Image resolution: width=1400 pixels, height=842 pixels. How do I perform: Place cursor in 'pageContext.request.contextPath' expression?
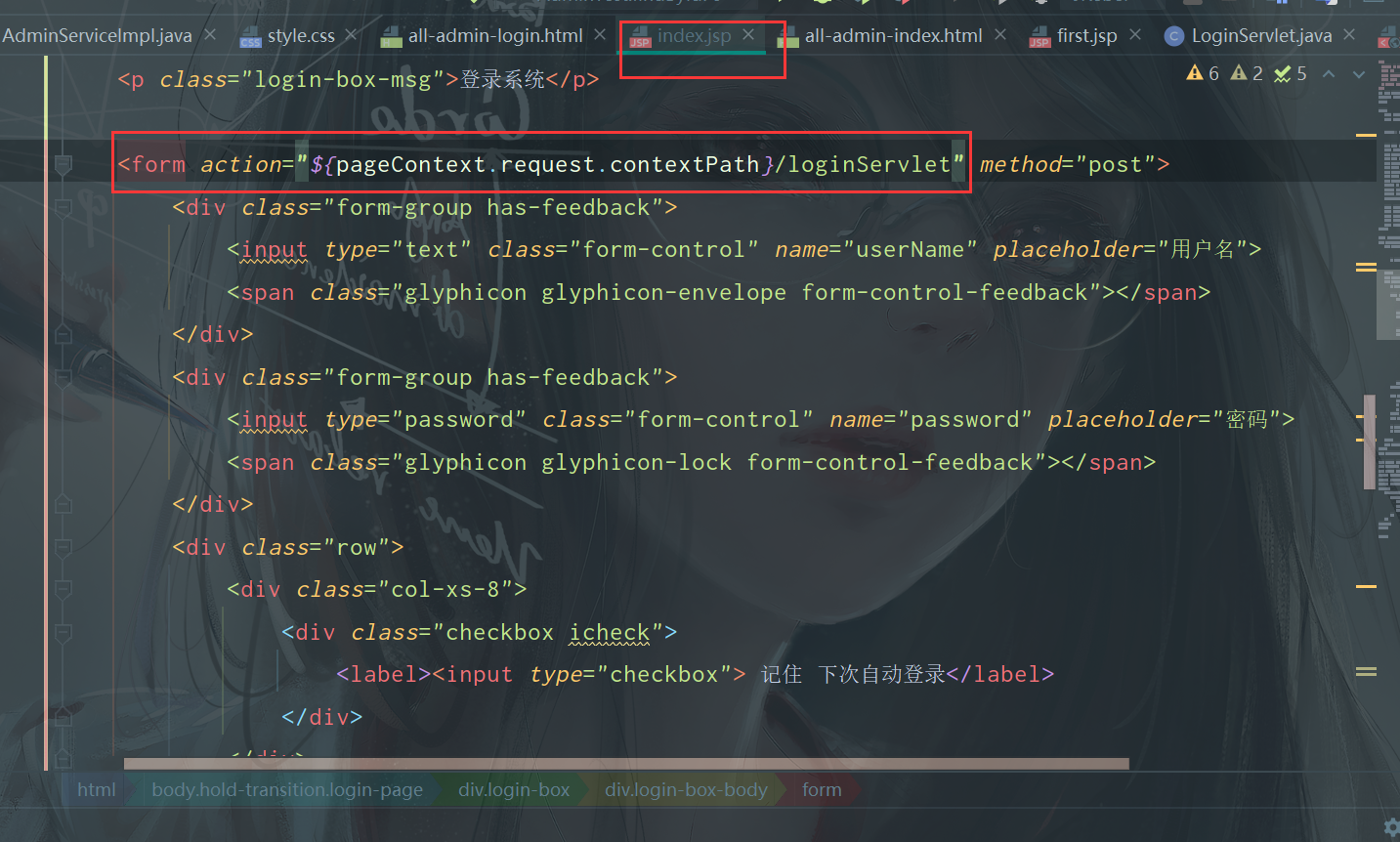(548, 165)
